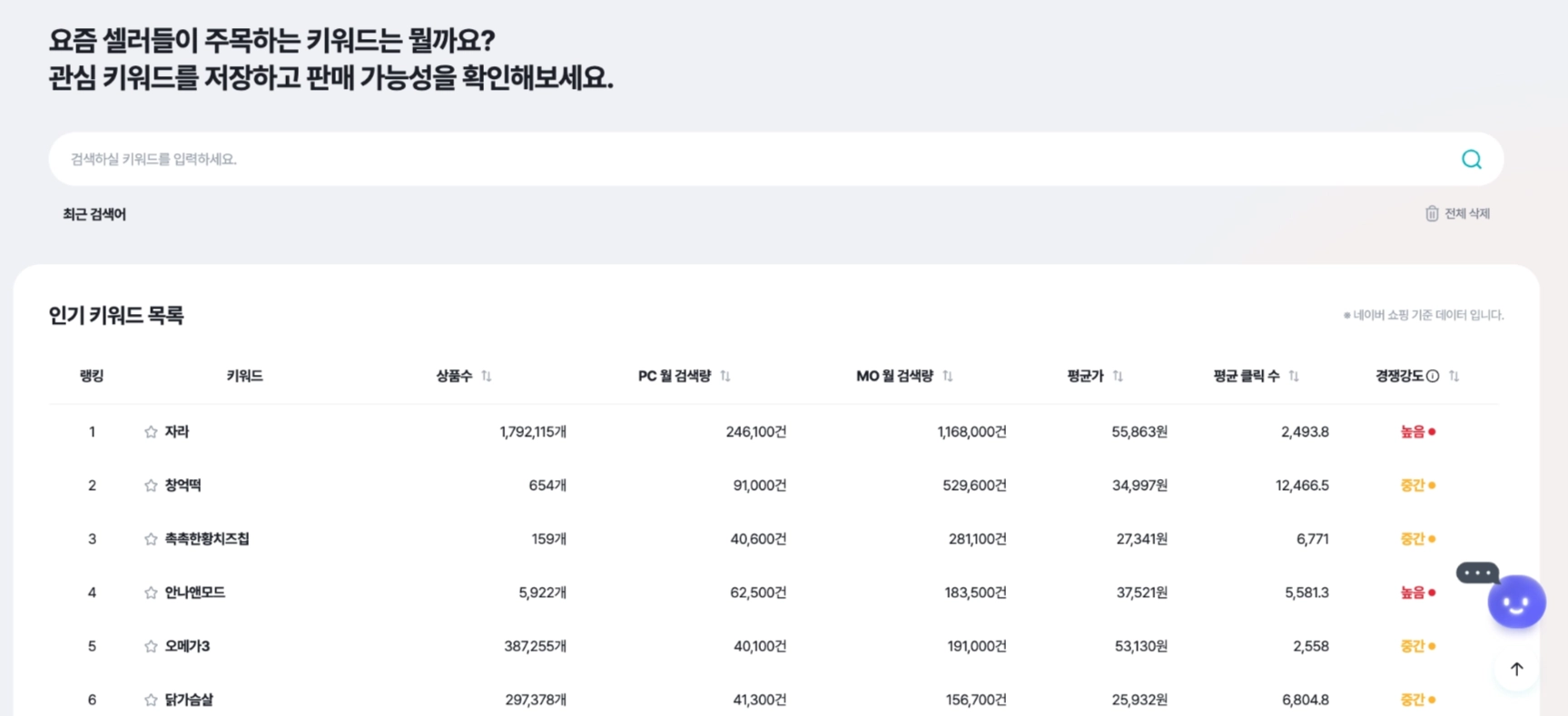Click the info icon beside 경쟁강도
Image resolution: width=1568 pixels, height=716 pixels.
1433,376
